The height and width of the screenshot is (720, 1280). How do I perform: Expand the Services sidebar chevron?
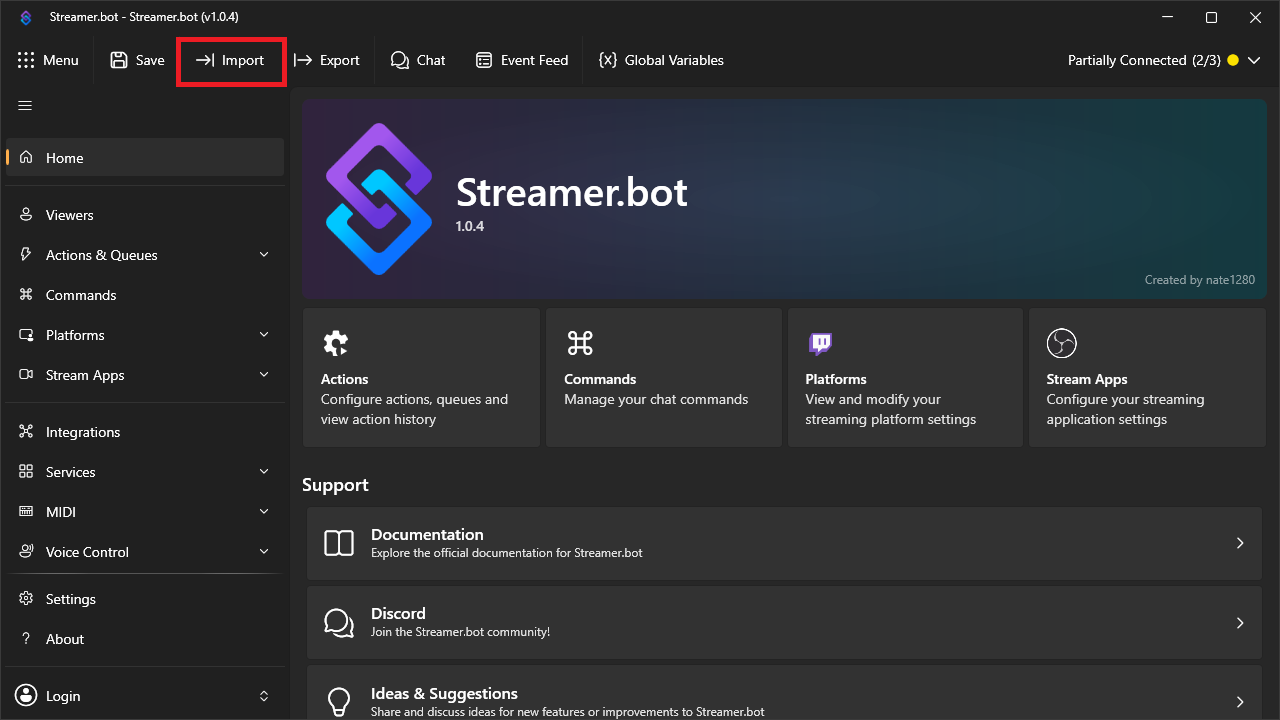point(264,472)
